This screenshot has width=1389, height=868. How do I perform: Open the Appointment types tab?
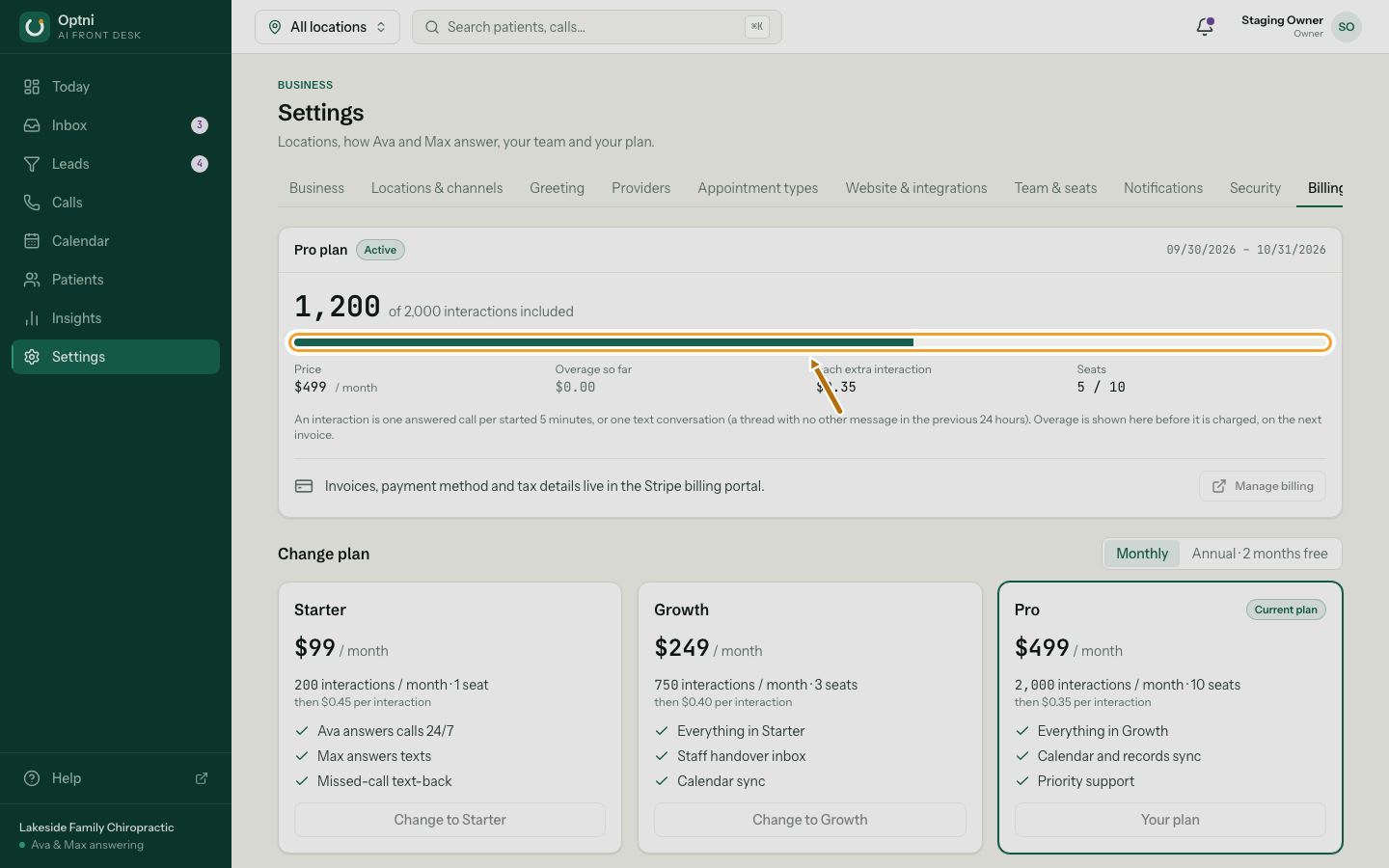[758, 188]
